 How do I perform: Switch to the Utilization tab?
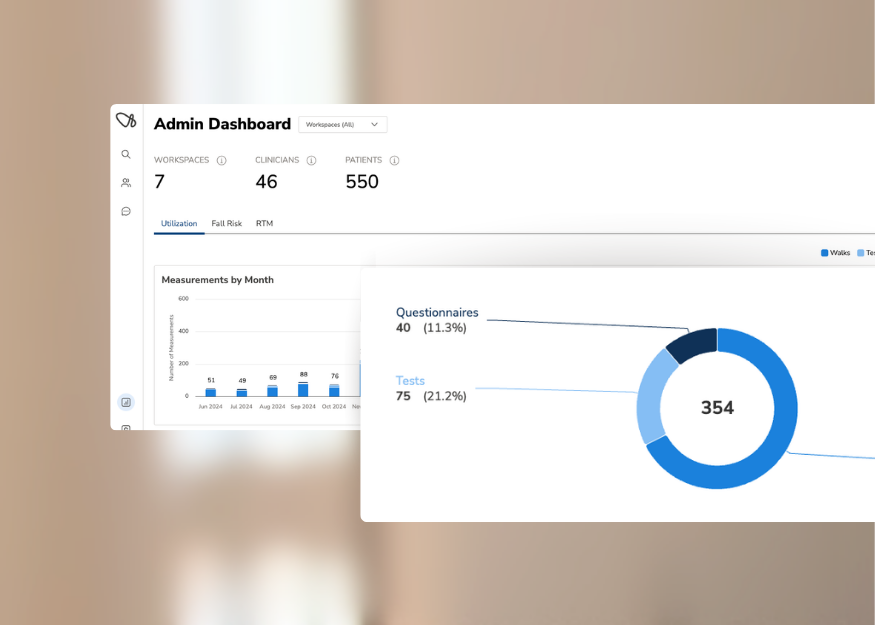179,223
